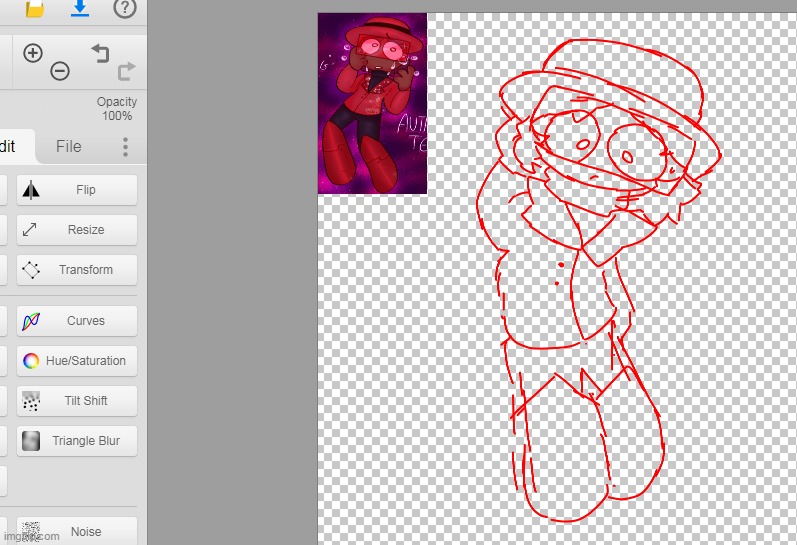The height and width of the screenshot is (545, 797).
Task: Open the Curves adjustment
Action: click(x=77, y=321)
